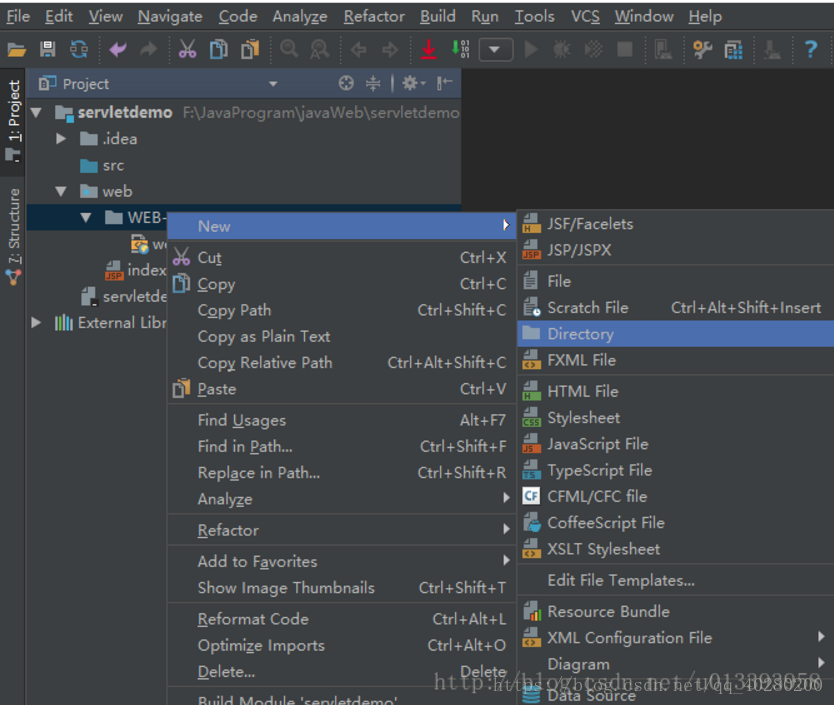Select Find Usages in context menu
The height and width of the screenshot is (705, 834).
click(x=341, y=420)
